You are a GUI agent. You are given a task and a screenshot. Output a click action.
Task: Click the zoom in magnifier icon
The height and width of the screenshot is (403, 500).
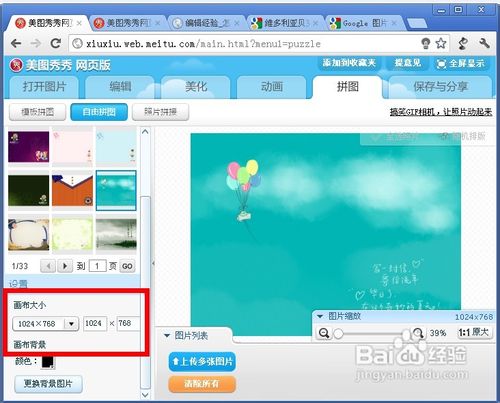[418, 333]
